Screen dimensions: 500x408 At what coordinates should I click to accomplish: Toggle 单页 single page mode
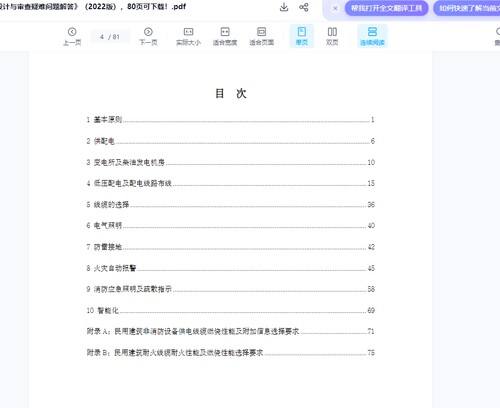coord(302,36)
